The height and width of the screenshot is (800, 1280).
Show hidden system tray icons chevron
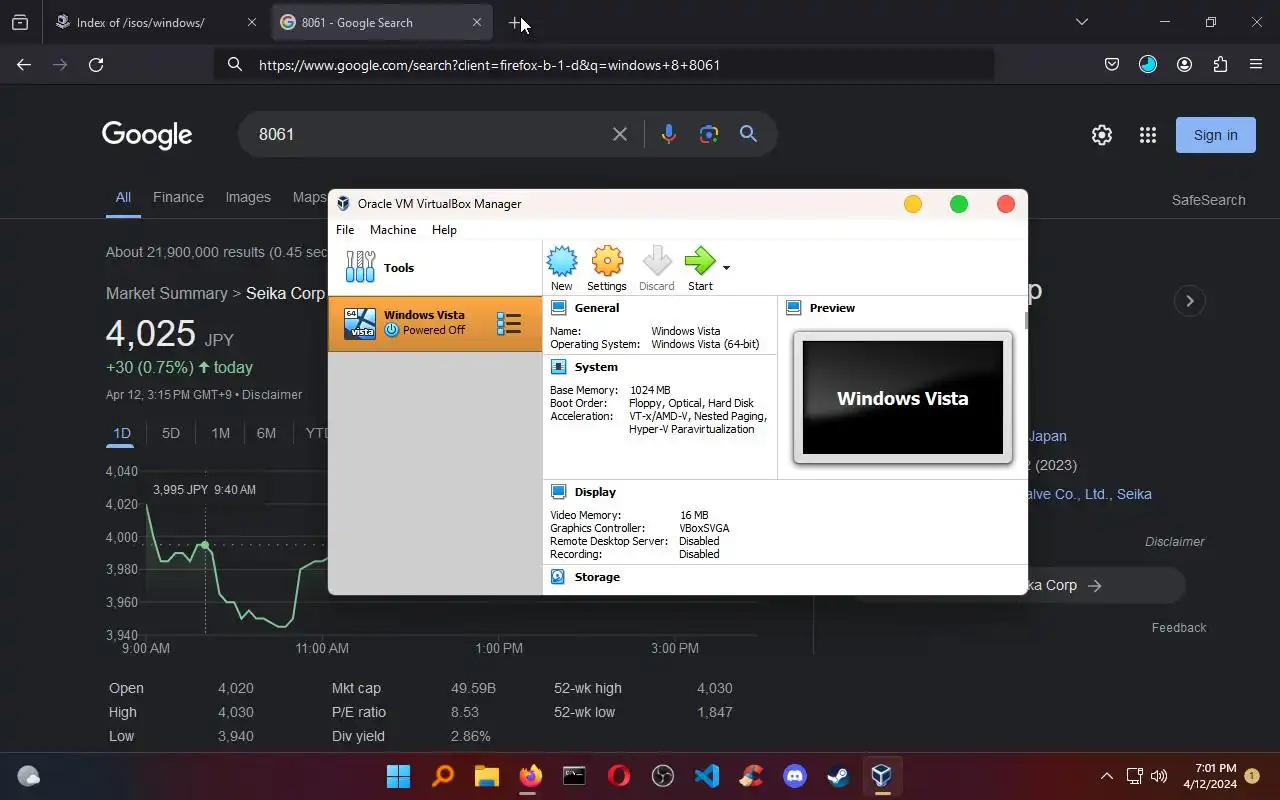pyautogui.click(x=1107, y=776)
